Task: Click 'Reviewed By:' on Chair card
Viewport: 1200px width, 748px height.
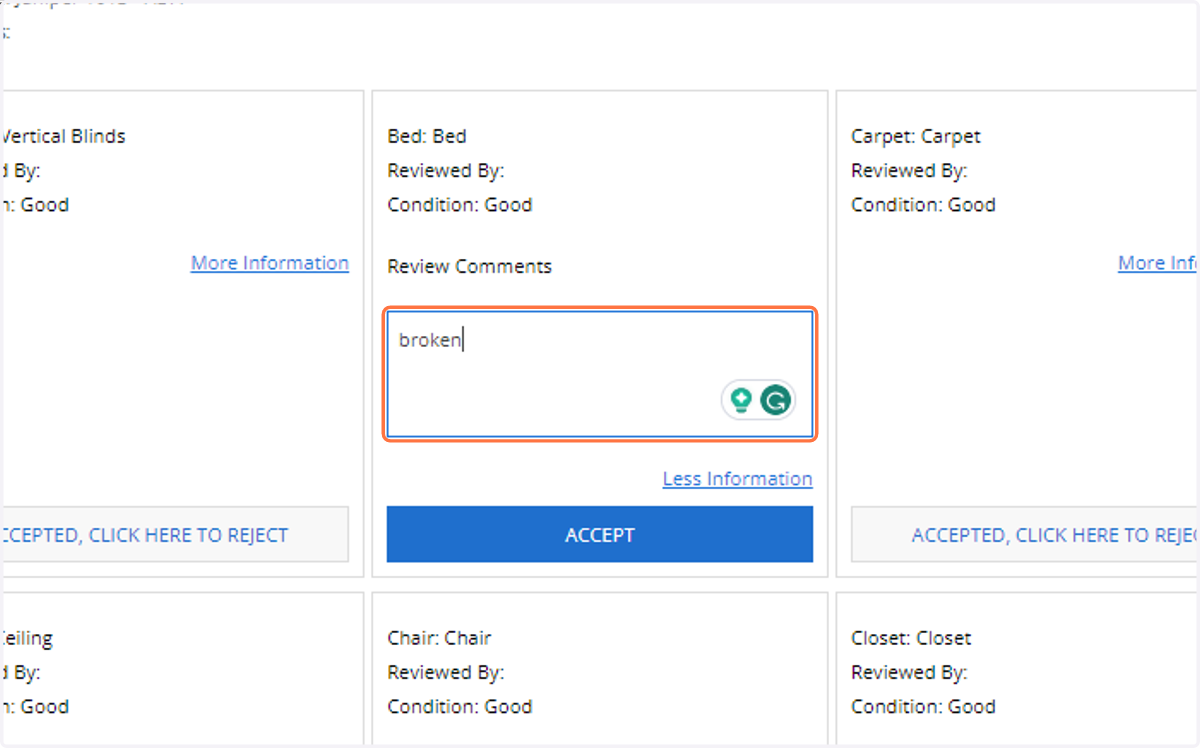Action: pos(446,673)
